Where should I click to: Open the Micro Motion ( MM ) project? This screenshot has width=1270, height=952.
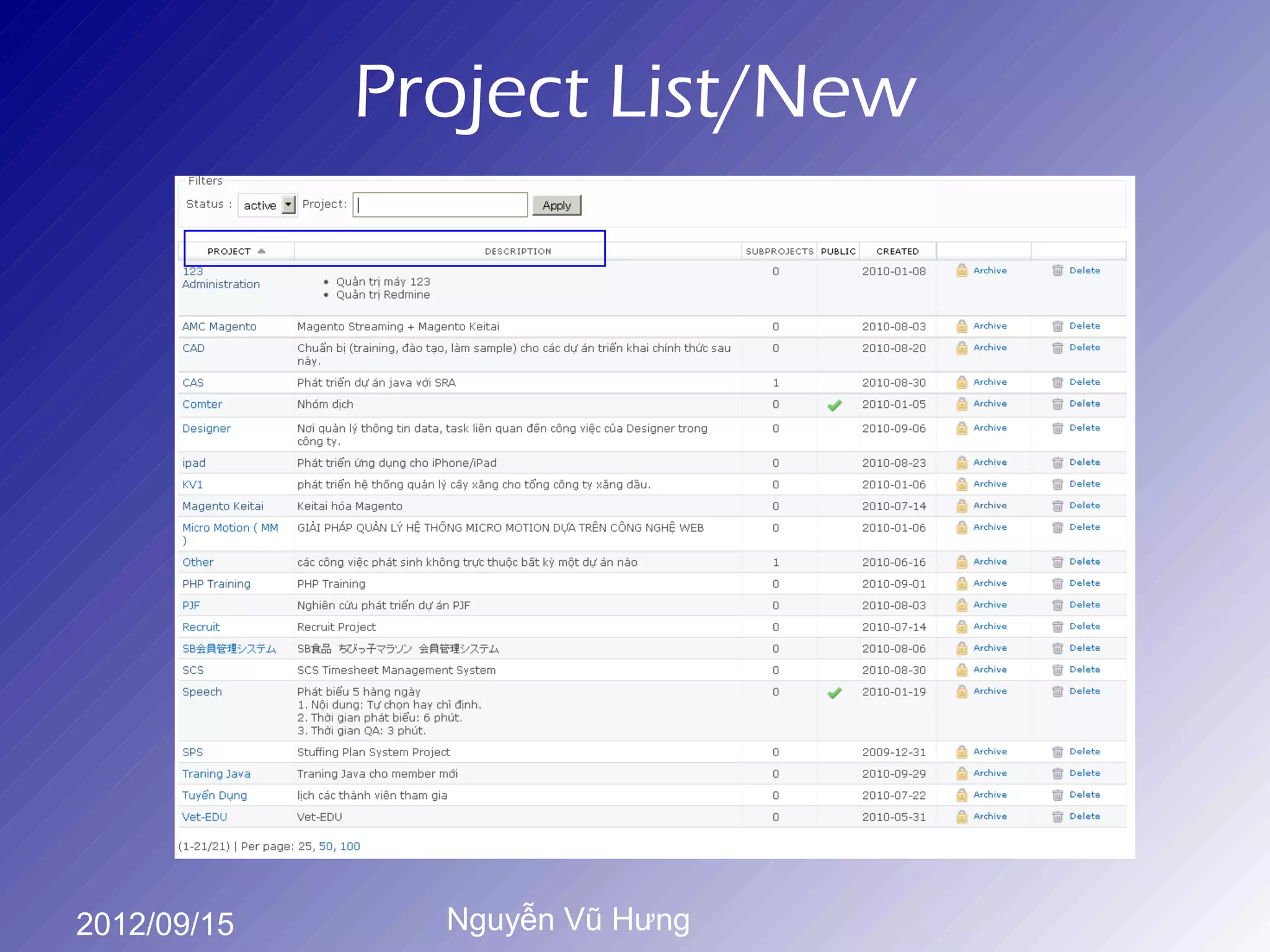click(230, 534)
